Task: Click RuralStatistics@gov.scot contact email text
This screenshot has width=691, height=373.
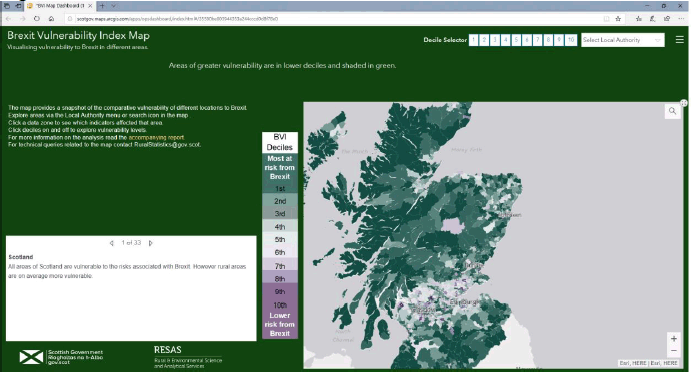Action: [167, 144]
